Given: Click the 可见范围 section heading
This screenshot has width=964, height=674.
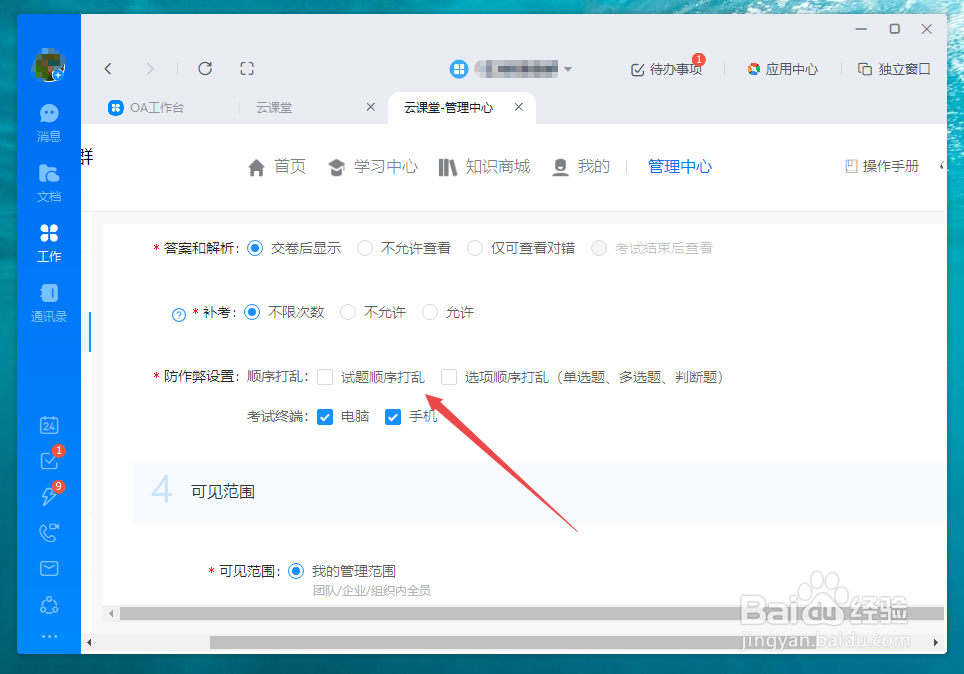Looking at the screenshot, I should pyautogui.click(x=223, y=492).
